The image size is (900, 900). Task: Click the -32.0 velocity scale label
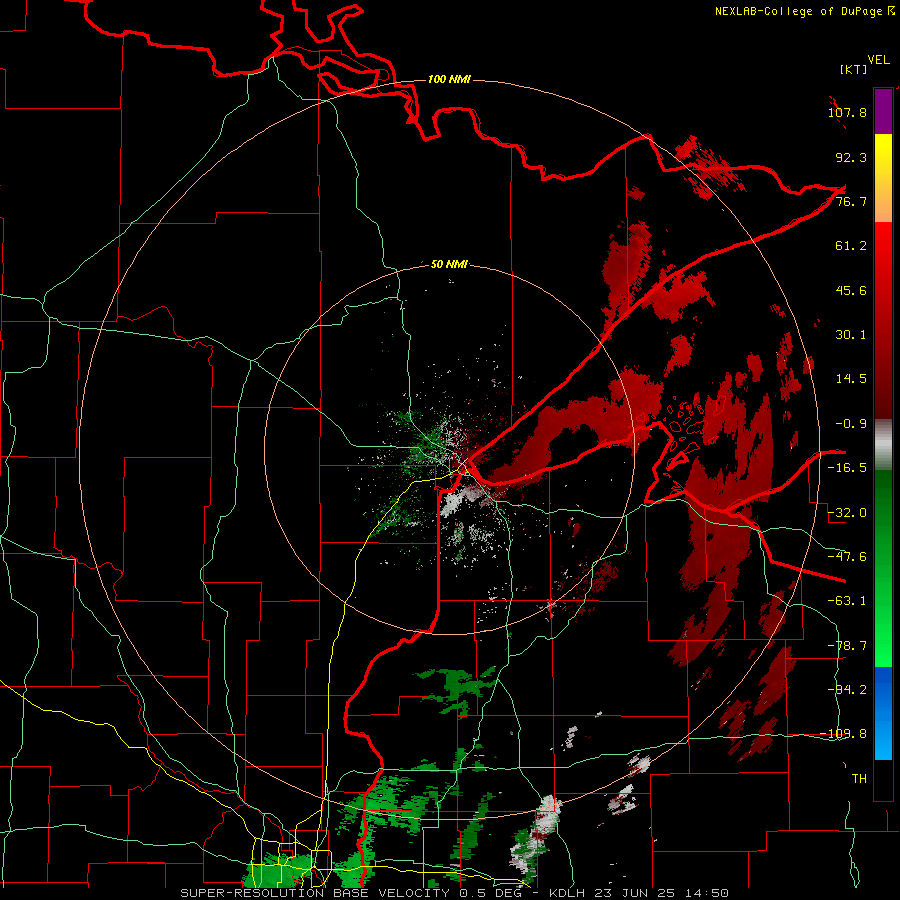click(x=847, y=513)
